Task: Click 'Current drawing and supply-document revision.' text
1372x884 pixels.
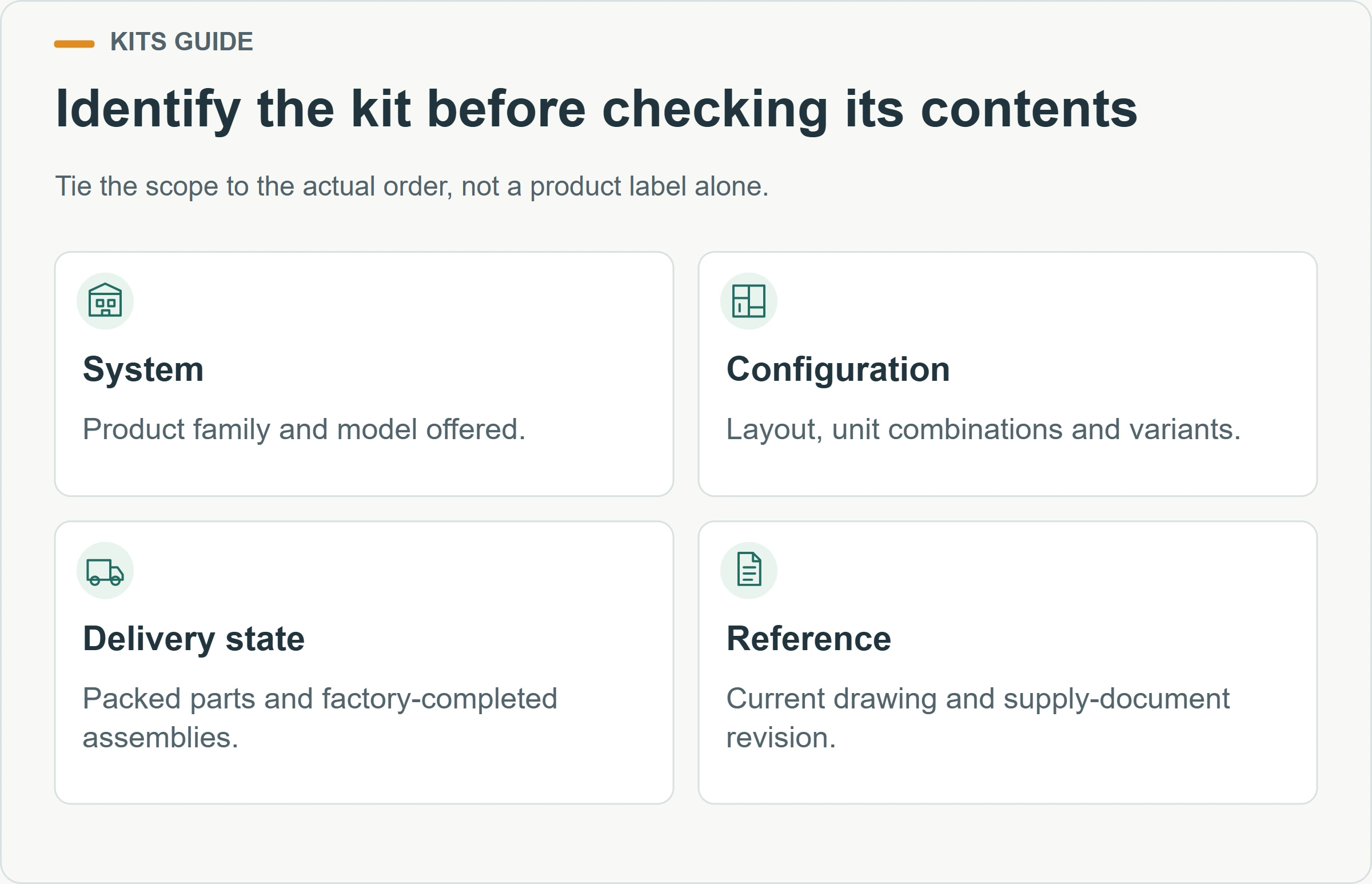Action: 978,718
